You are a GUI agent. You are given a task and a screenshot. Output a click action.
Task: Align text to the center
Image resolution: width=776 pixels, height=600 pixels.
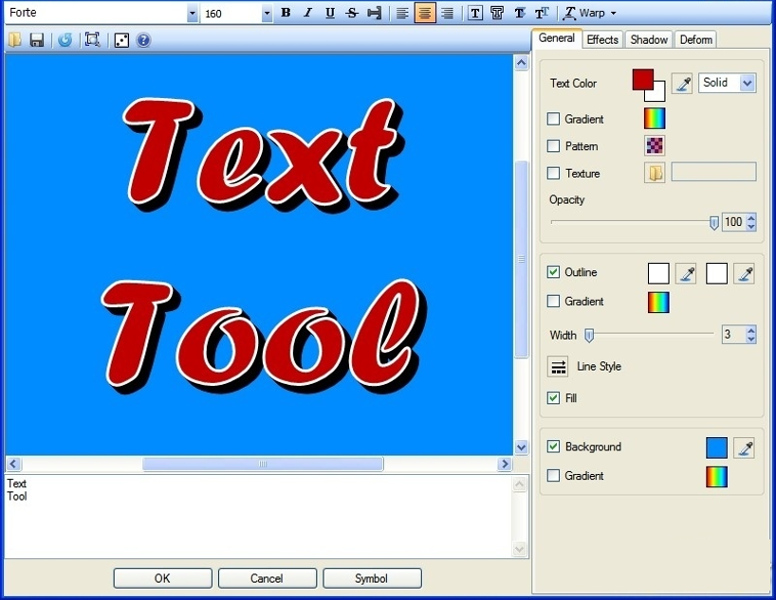(x=425, y=13)
